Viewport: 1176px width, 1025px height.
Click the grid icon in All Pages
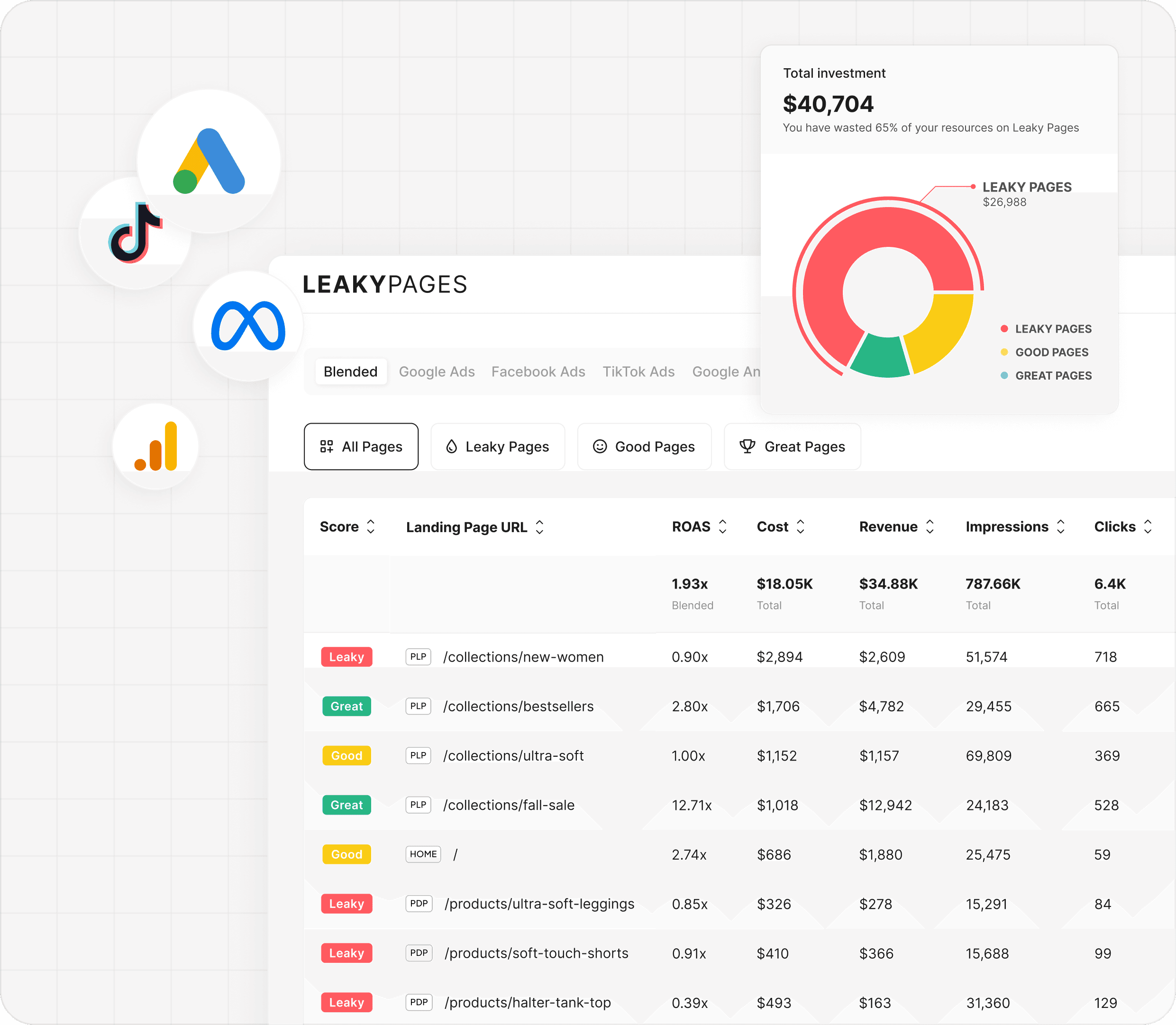pos(327,447)
